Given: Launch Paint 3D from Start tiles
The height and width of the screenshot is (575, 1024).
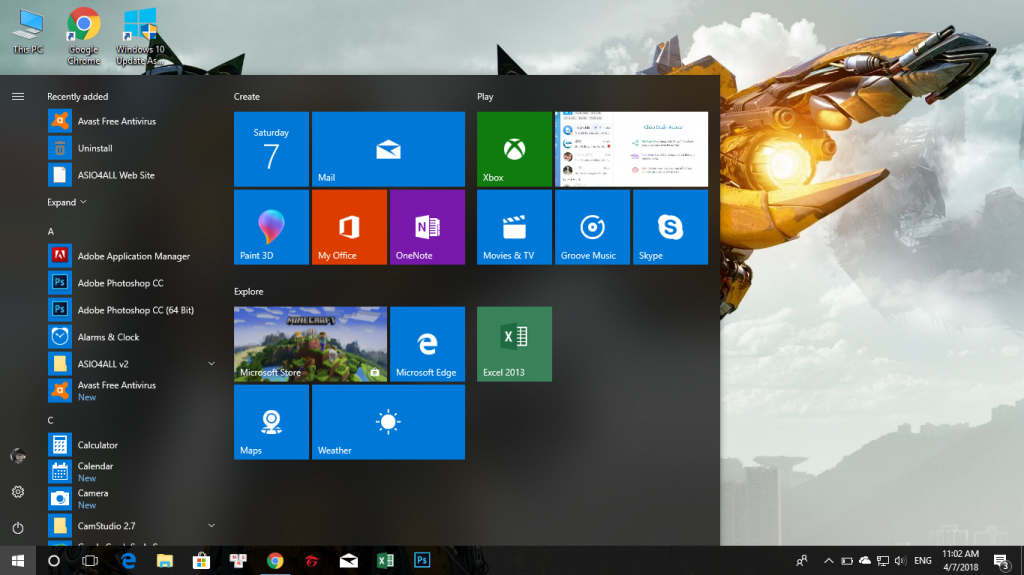Looking at the screenshot, I should tap(271, 227).
